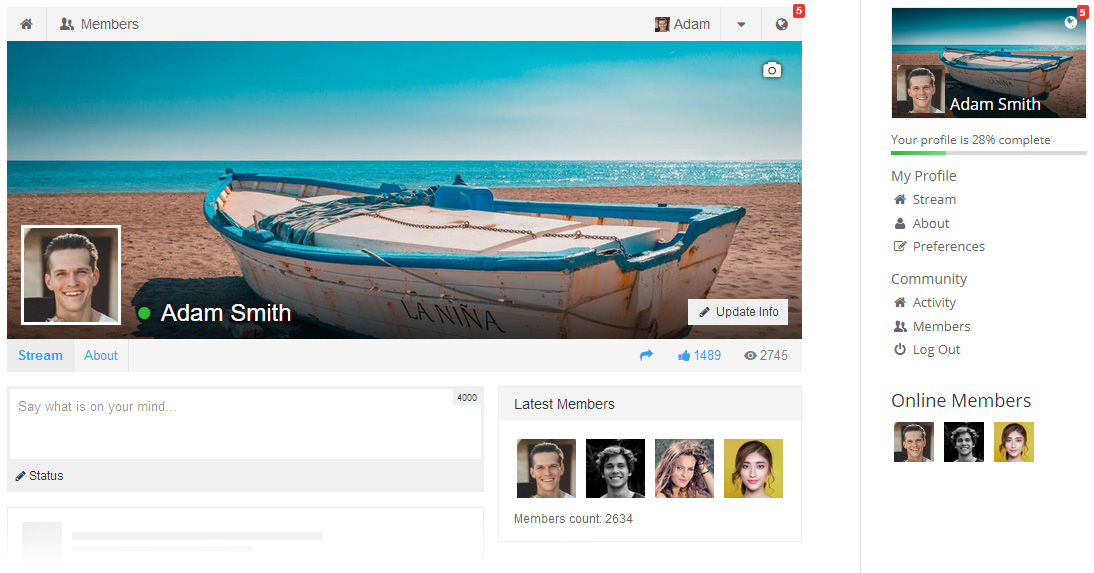This screenshot has height=573, width=1094.
Task: Open Activity in Community sidebar
Action: pyautogui.click(x=934, y=302)
